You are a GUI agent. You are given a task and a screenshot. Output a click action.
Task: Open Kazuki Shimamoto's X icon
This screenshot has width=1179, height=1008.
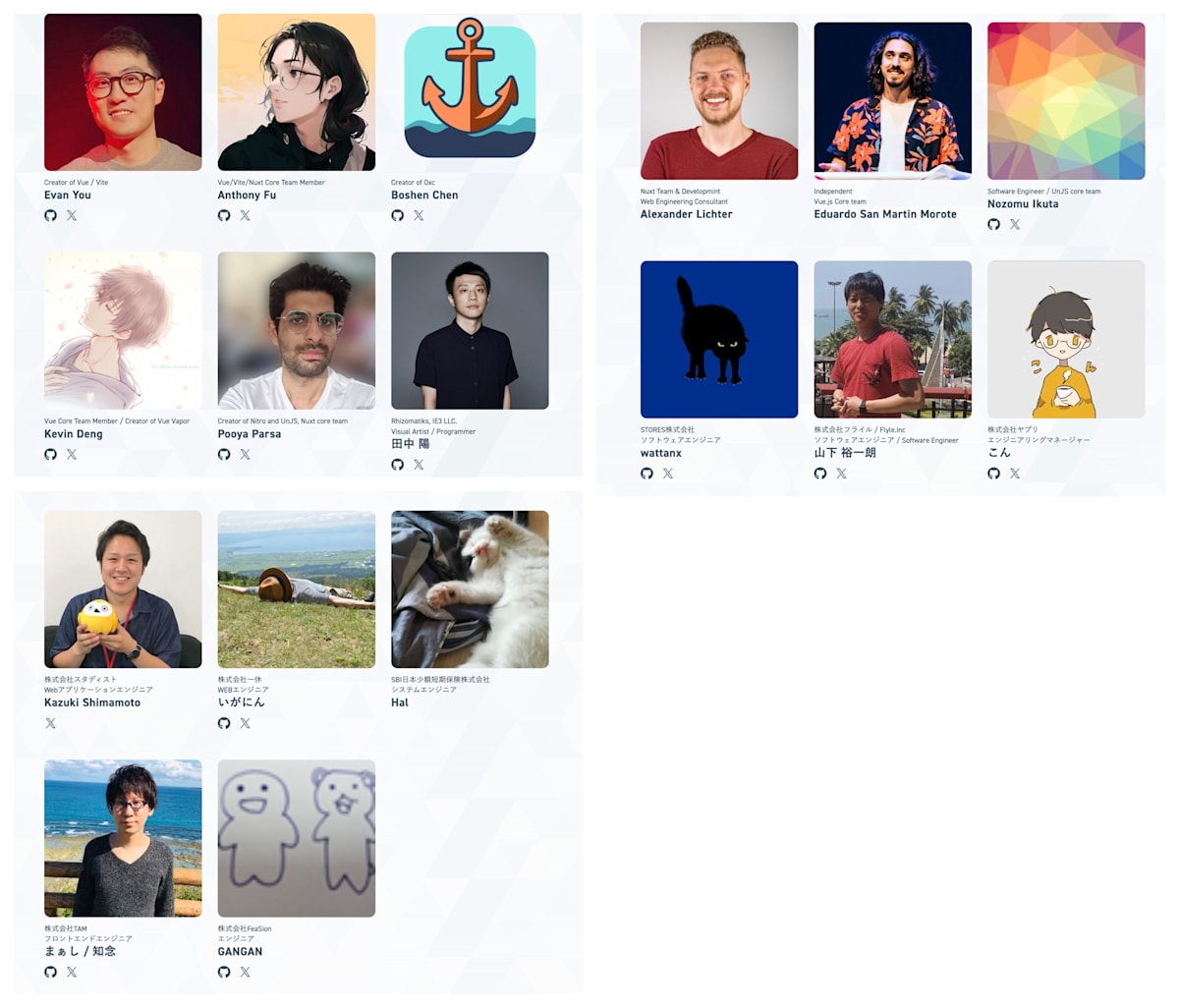coord(50,723)
